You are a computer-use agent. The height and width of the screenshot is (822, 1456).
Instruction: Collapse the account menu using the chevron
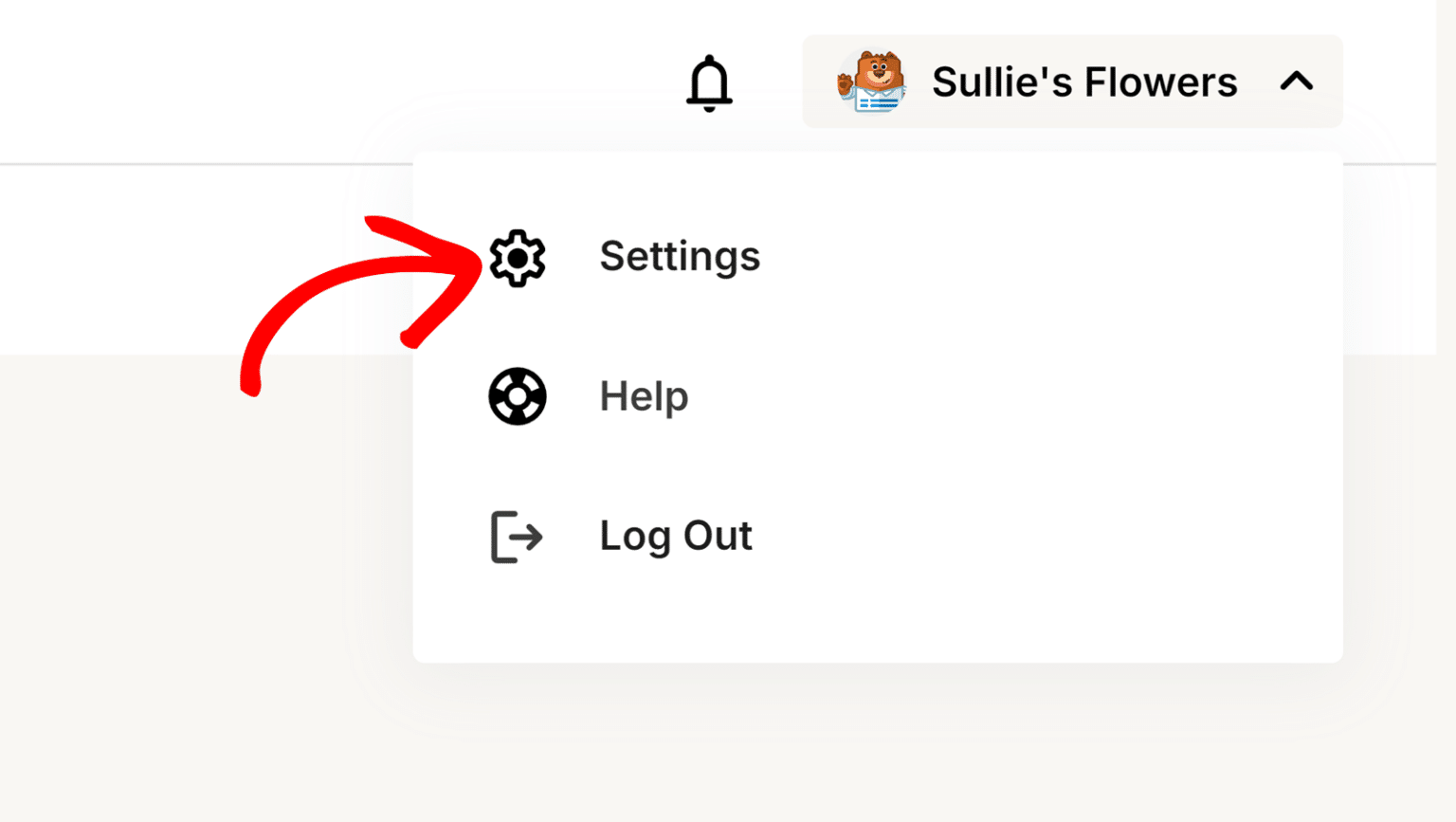(1297, 82)
